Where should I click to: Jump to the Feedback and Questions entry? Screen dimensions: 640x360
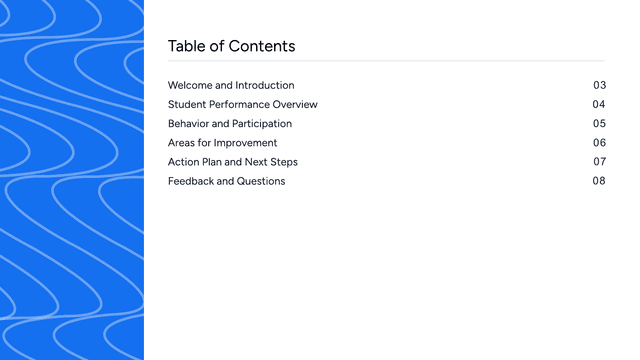(x=227, y=181)
